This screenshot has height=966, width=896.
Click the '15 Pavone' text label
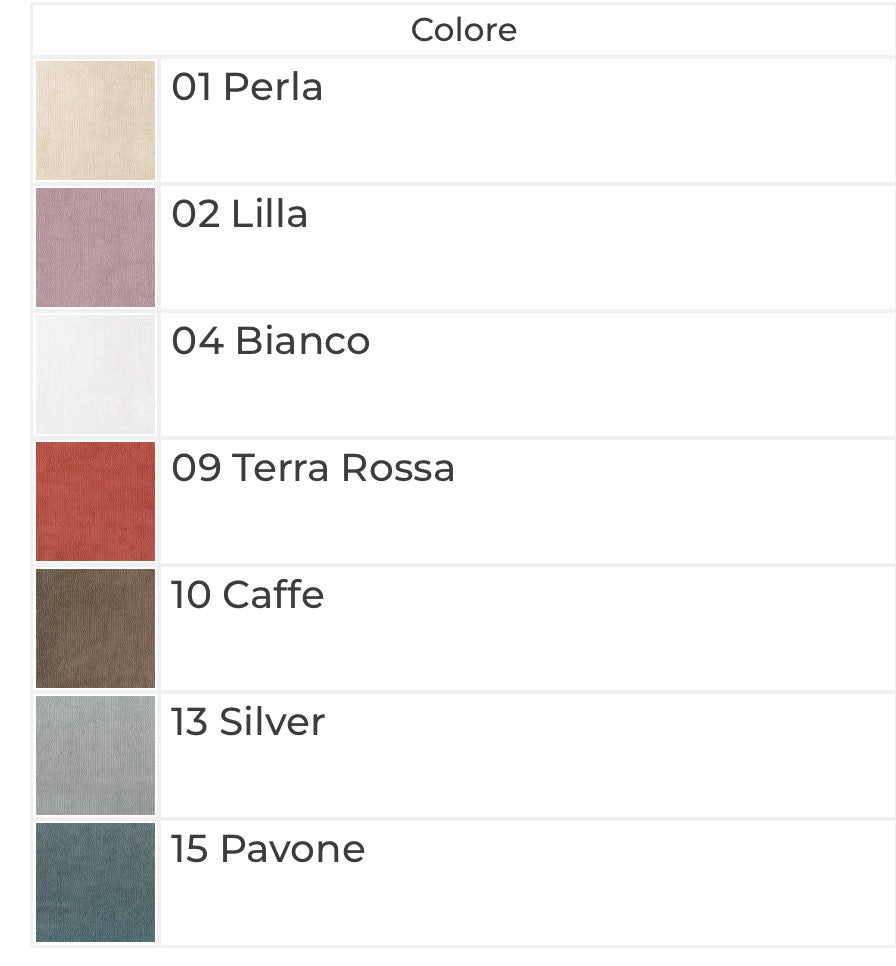[x=268, y=848]
